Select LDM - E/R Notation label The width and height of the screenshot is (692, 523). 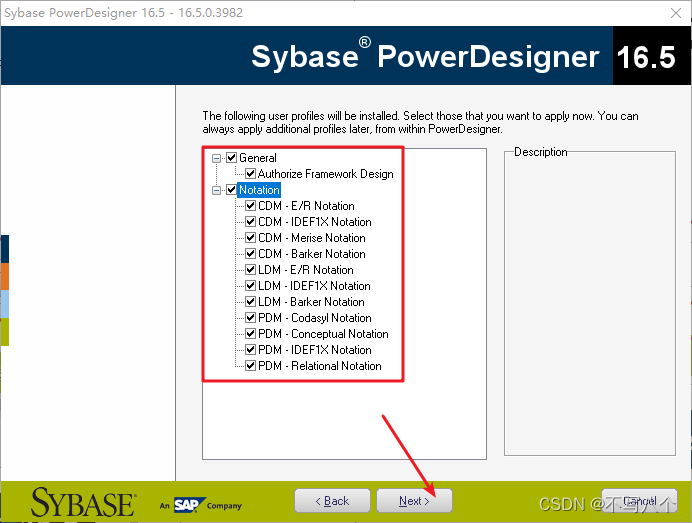coord(306,270)
